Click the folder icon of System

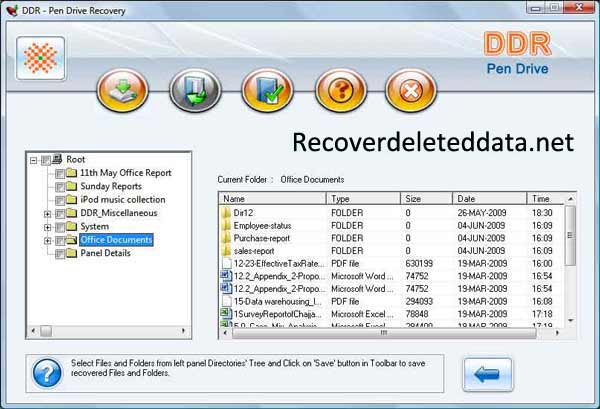72,226
